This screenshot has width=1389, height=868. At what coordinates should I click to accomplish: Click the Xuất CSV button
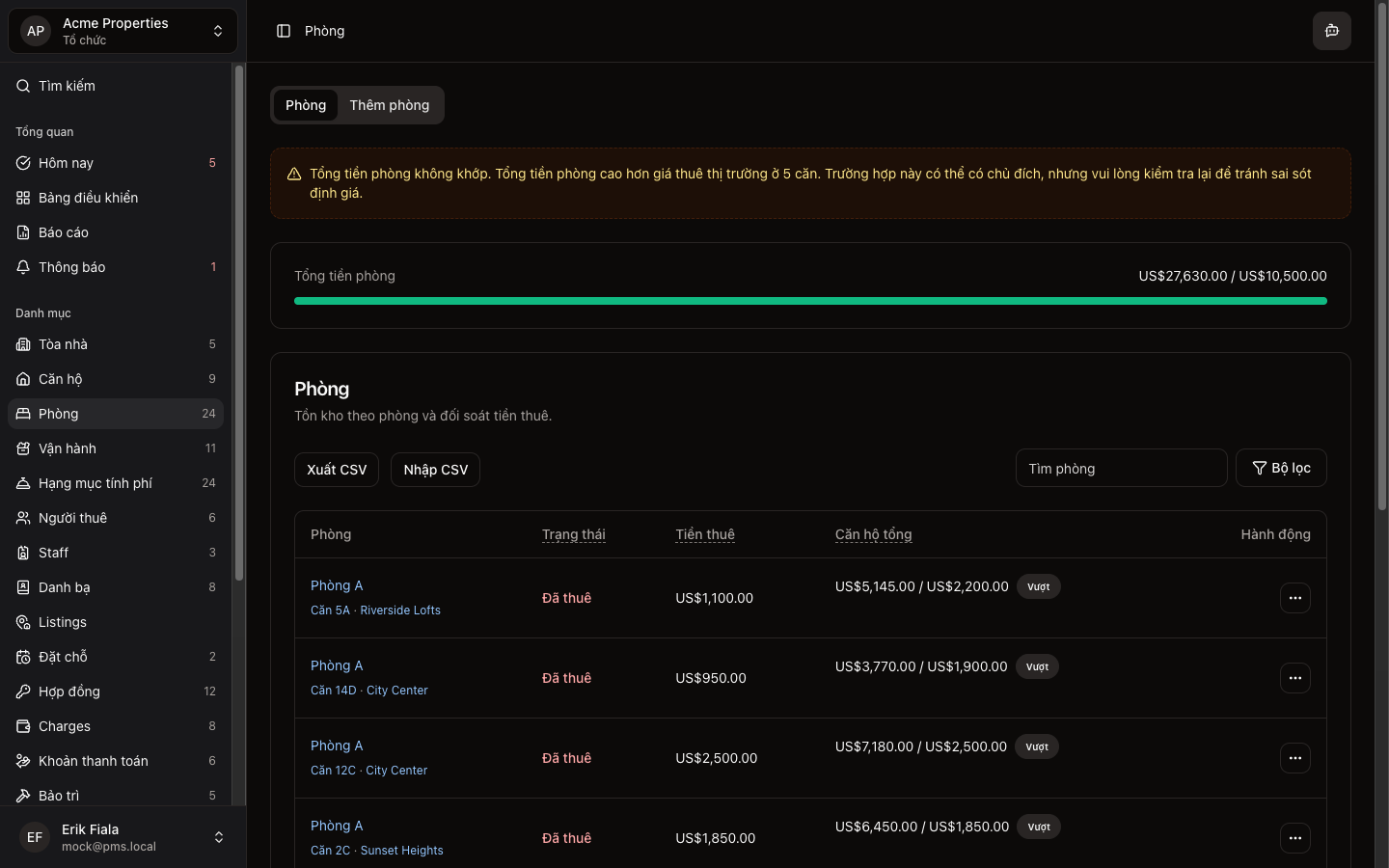337,470
